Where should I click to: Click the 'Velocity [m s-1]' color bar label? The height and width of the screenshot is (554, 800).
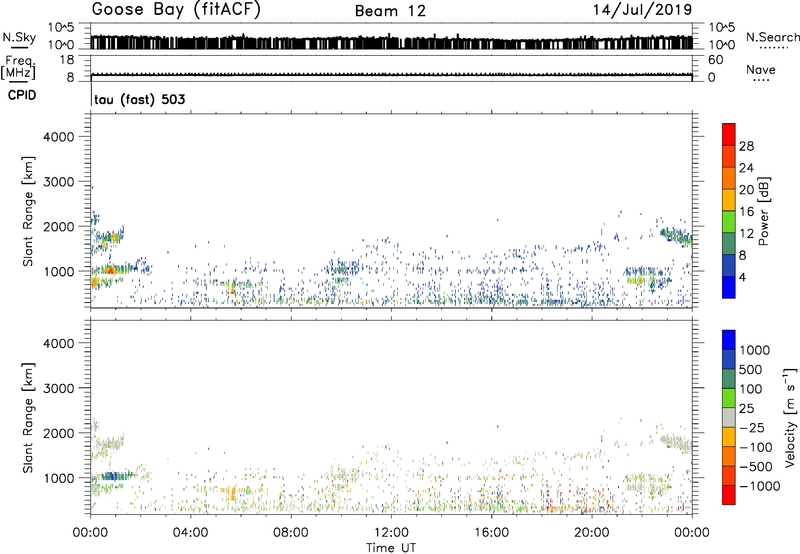(790, 418)
